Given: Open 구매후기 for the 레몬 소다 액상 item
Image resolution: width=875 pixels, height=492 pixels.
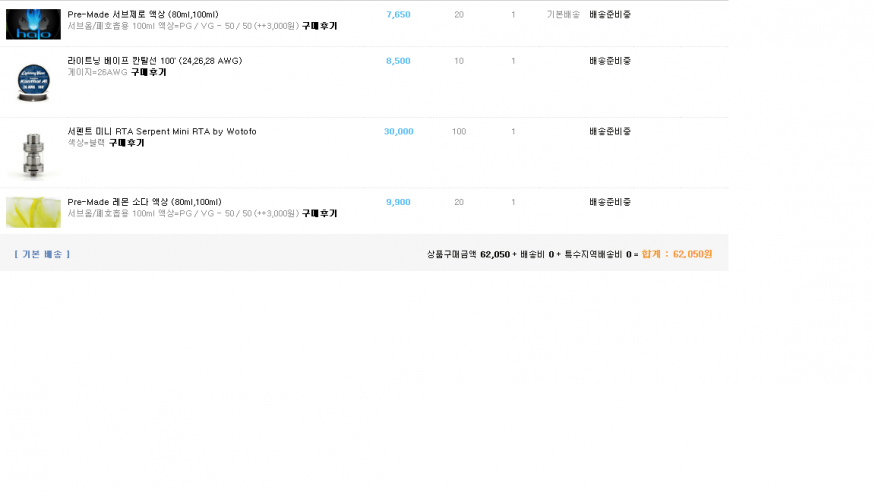Looking at the screenshot, I should 319,213.
